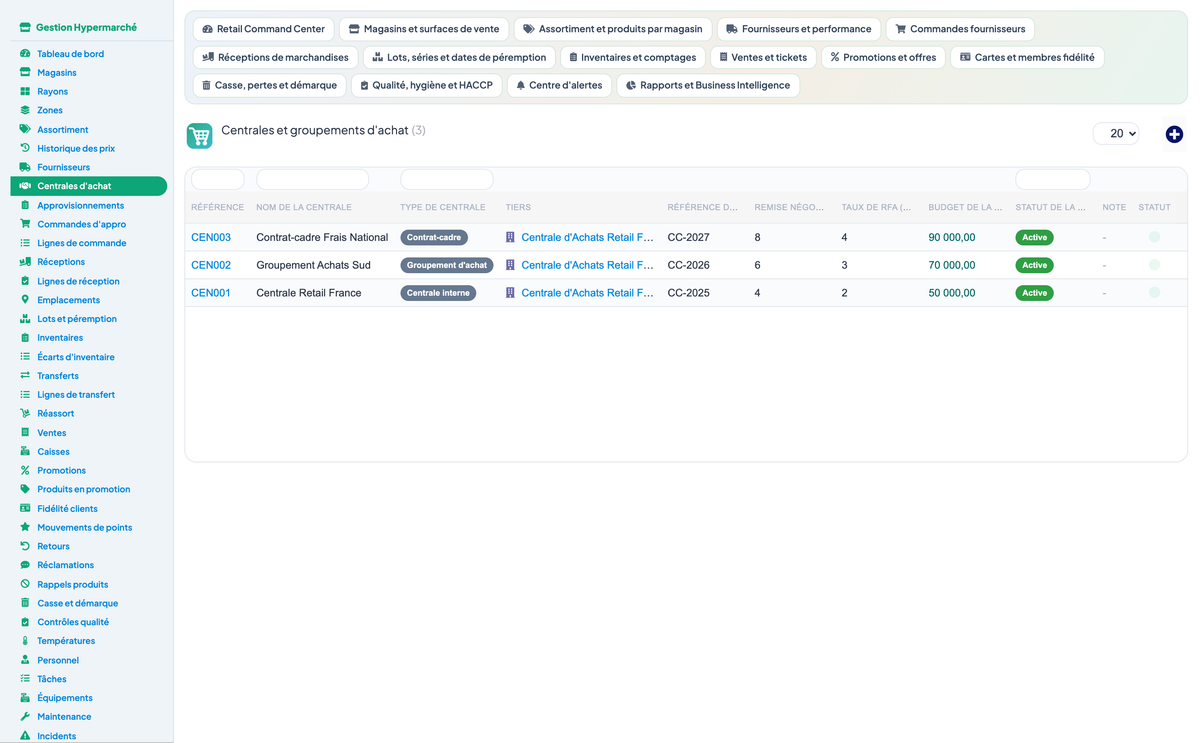Open Lots, séries et dates de péremption tab

coord(459,57)
